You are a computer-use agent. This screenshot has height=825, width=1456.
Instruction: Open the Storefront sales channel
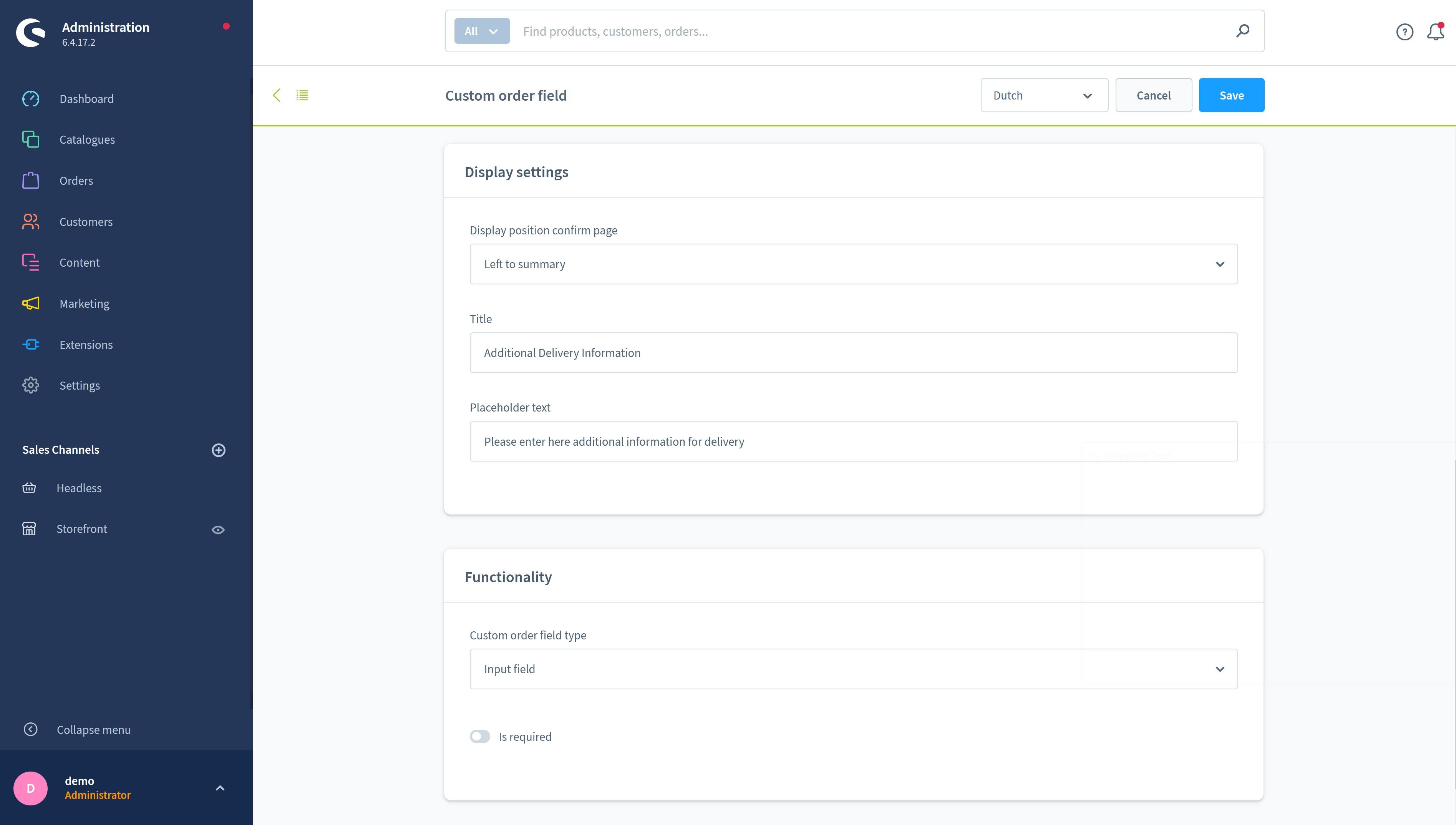tap(81, 529)
